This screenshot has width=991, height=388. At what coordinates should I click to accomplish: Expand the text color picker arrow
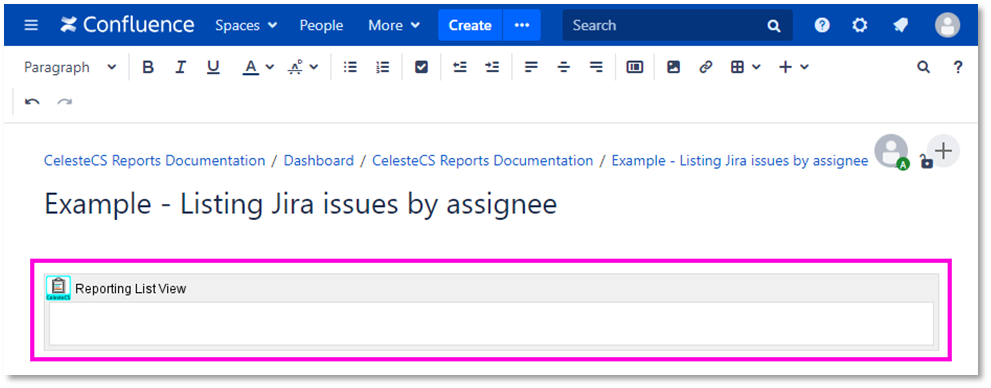pyautogui.click(x=269, y=67)
